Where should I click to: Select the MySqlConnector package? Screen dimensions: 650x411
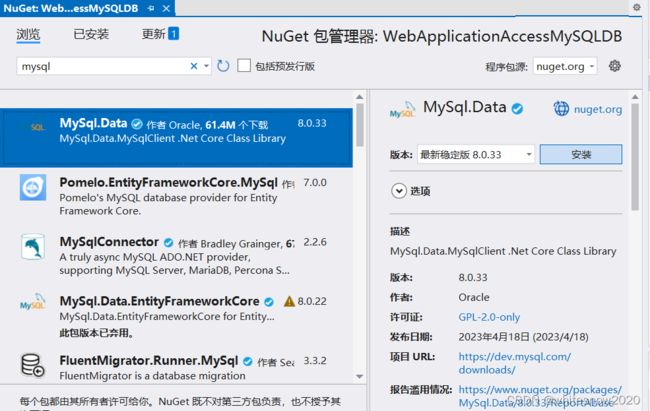[176, 256]
